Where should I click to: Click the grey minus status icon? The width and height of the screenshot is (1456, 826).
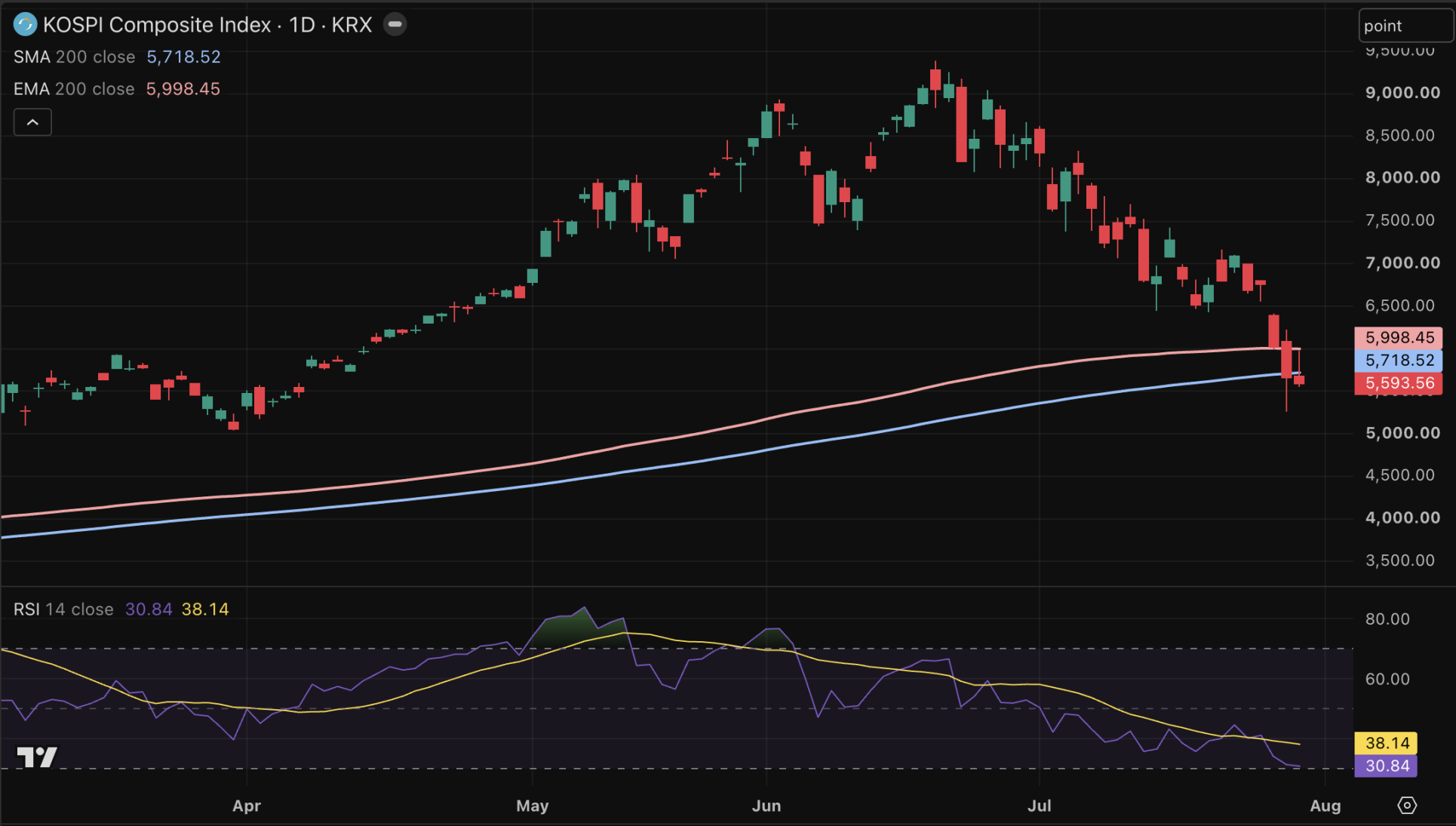[x=395, y=24]
